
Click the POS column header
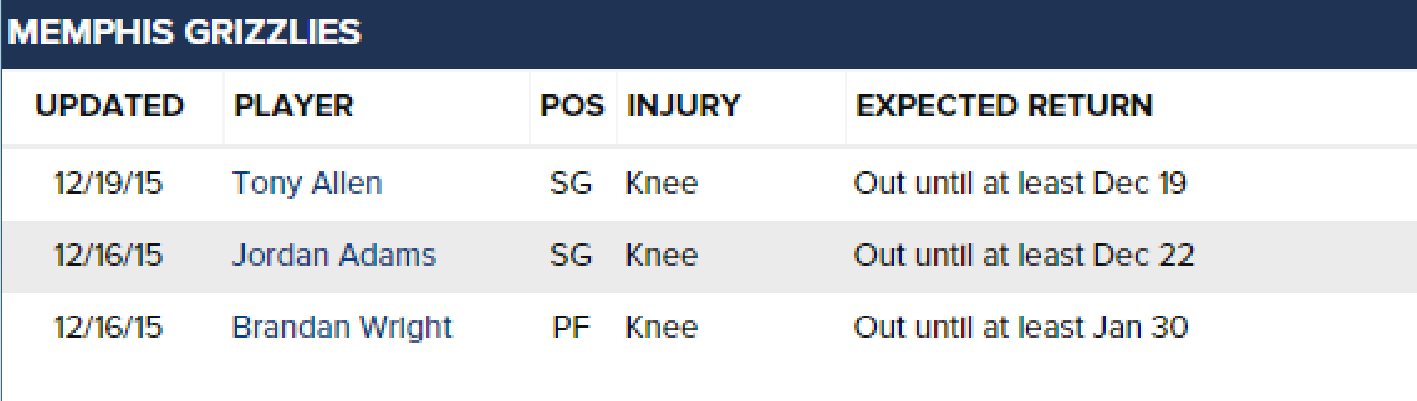click(572, 106)
